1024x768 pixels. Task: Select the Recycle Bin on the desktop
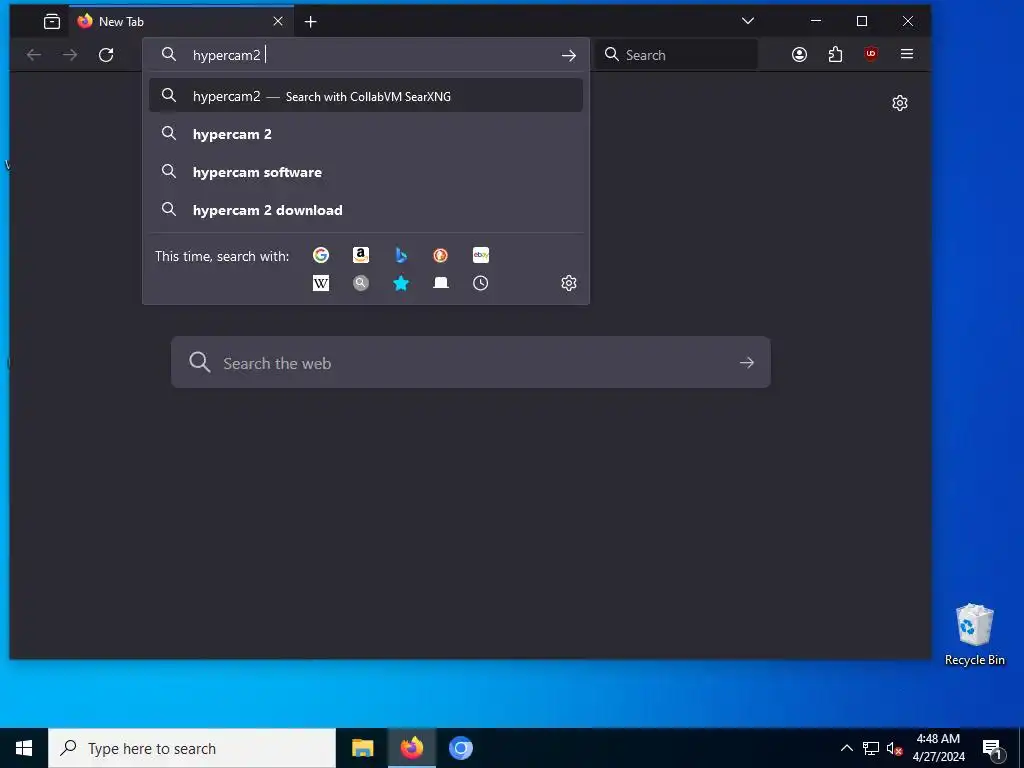click(x=974, y=635)
